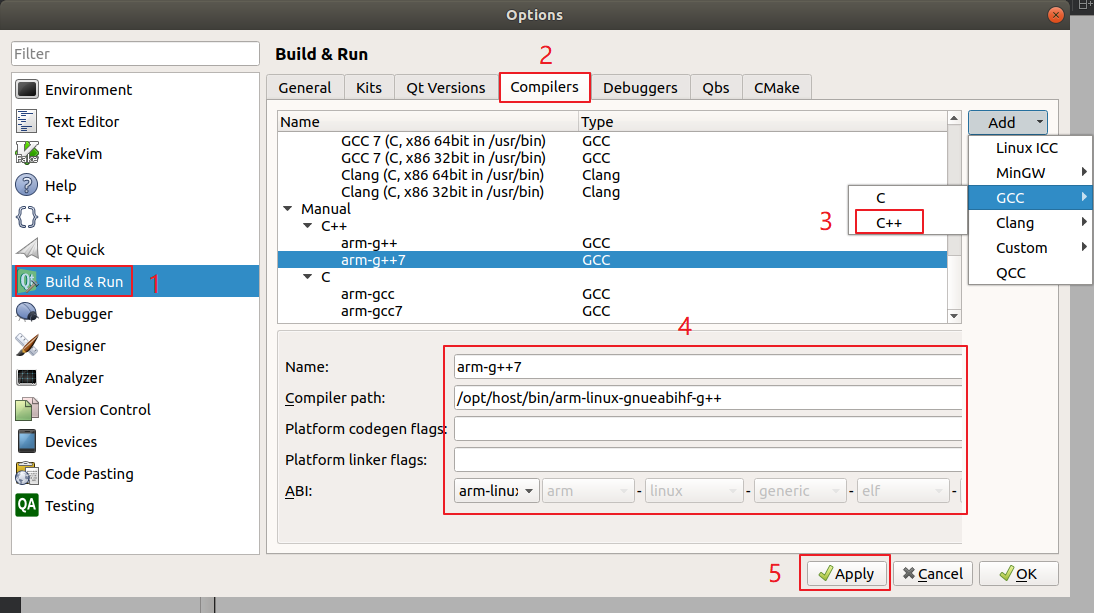Switch to the Qbs tab
Image resolution: width=1094 pixels, height=613 pixels.
pos(716,88)
